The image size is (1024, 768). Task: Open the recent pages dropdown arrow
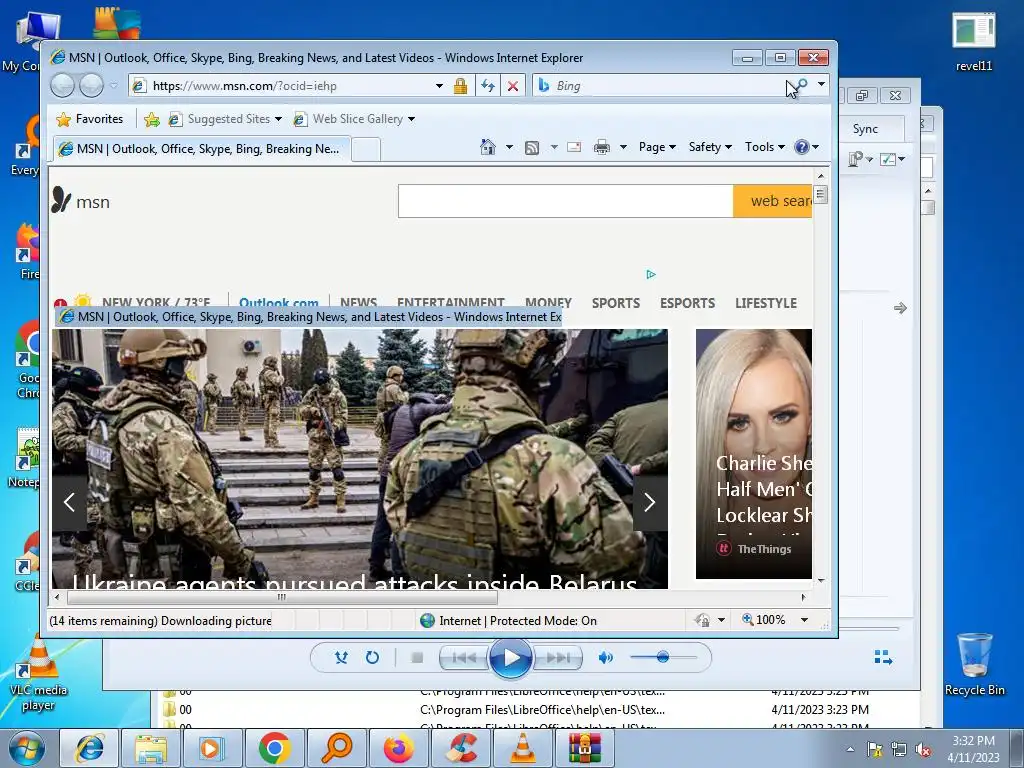pyautogui.click(x=114, y=86)
